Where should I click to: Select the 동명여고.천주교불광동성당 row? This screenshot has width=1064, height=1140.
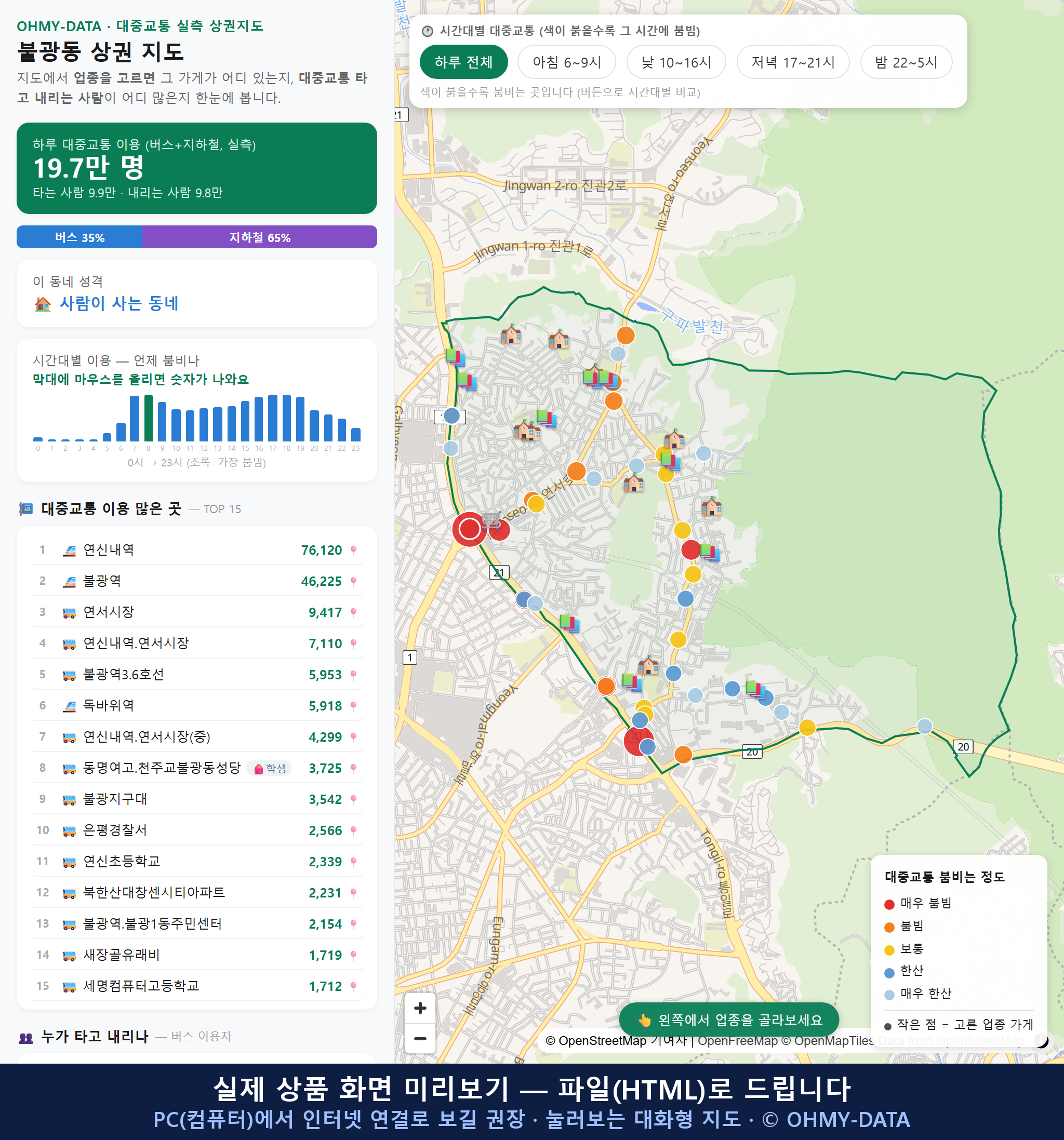[x=197, y=768]
